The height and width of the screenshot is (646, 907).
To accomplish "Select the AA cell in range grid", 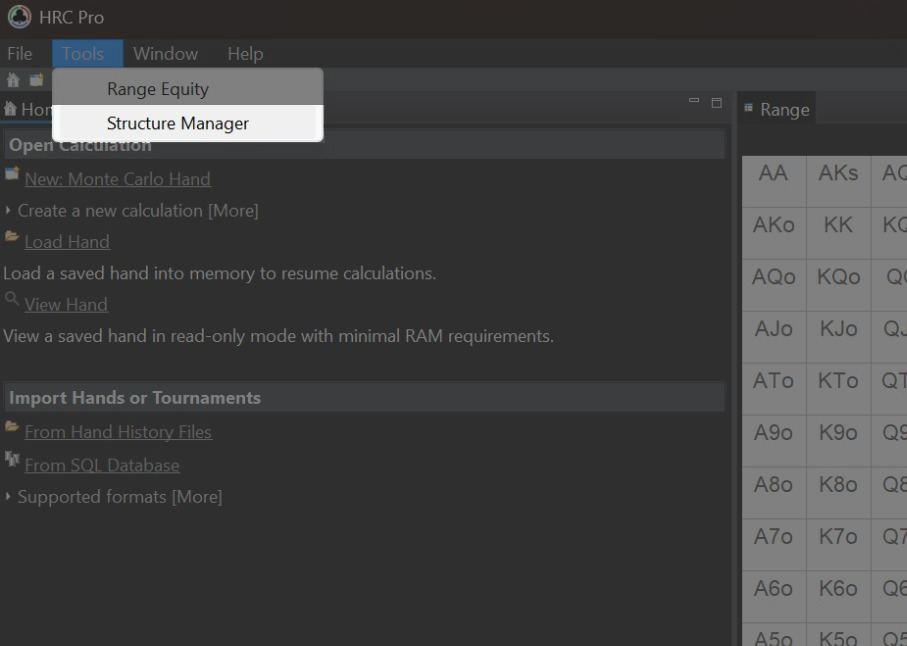I will click(773, 174).
